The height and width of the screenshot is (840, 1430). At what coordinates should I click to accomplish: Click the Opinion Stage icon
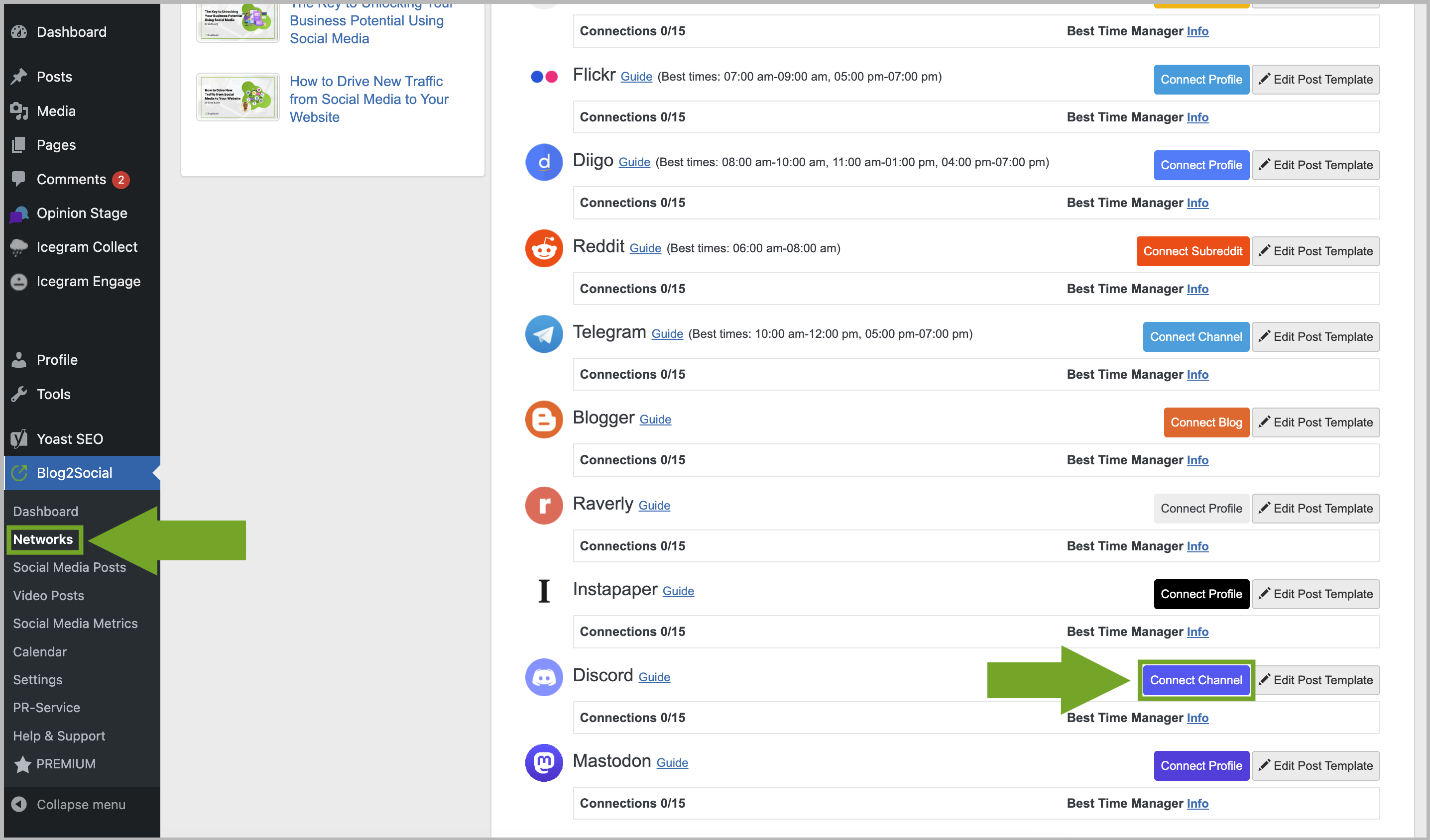point(19,214)
